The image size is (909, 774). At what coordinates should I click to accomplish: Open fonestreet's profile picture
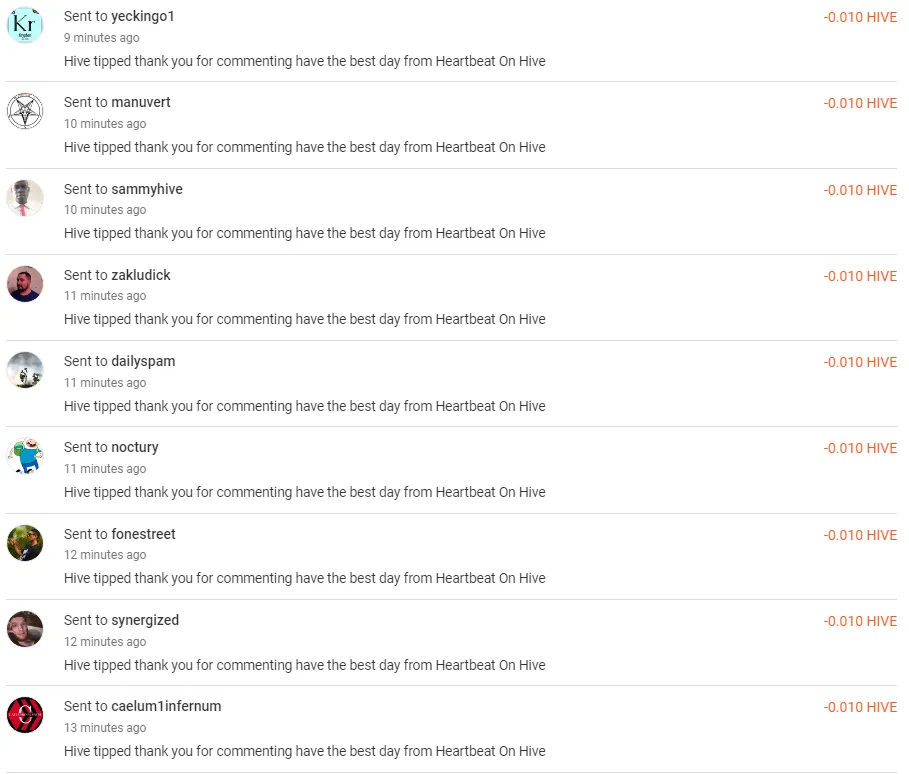tap(24, 542)
